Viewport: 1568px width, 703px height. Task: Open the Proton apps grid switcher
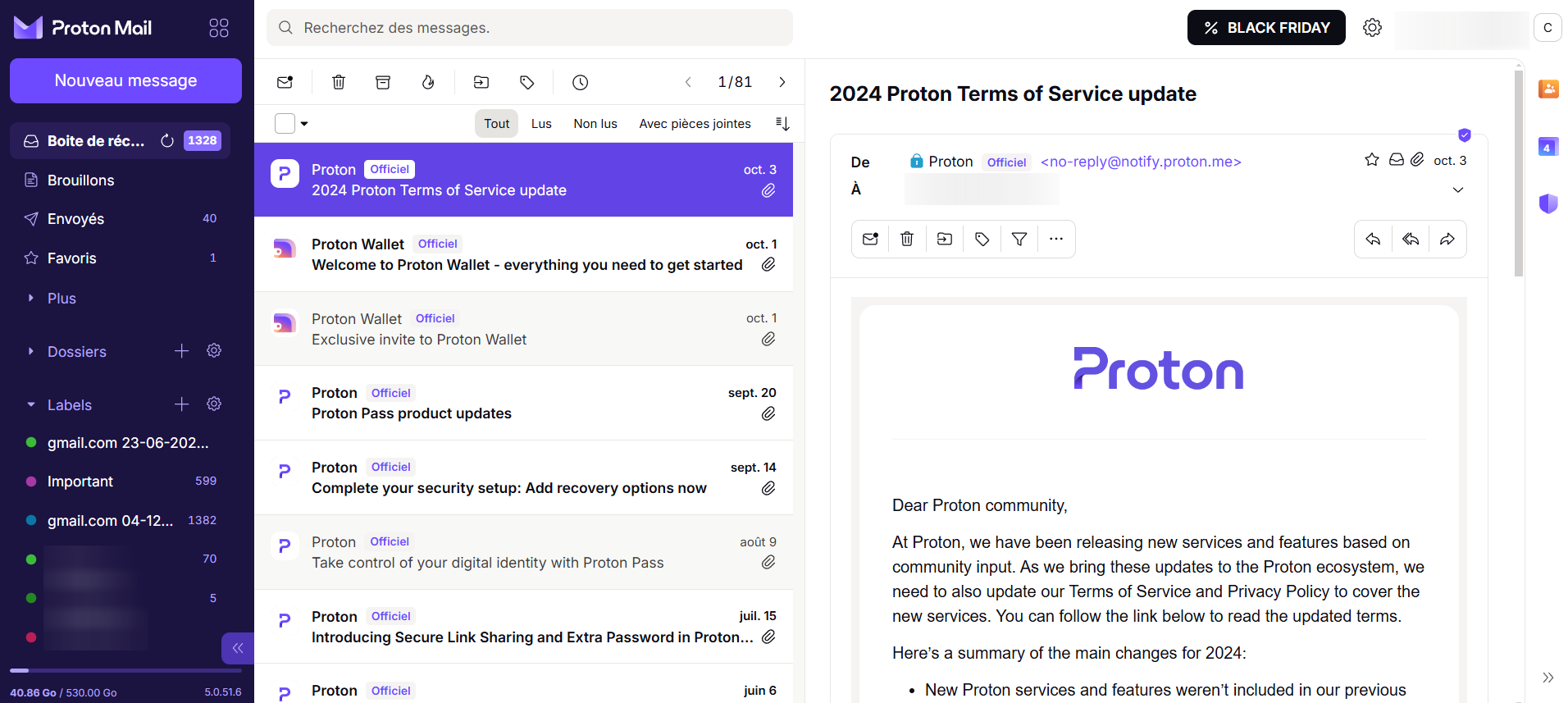click(x=219, y=28)
